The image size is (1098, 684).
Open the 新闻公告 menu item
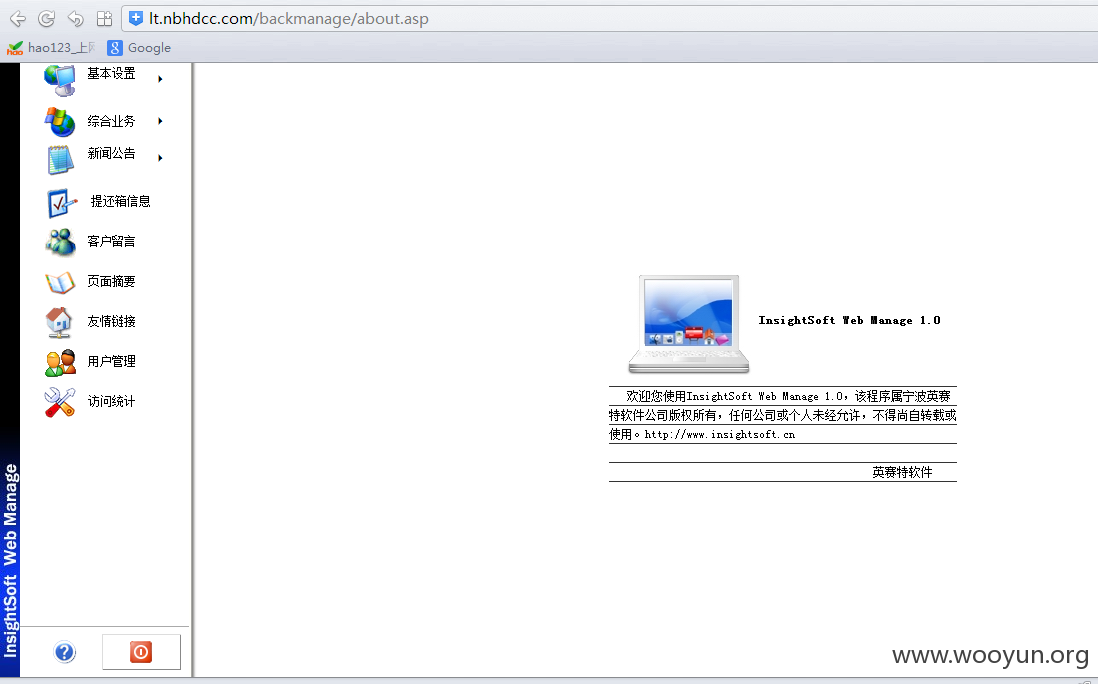pyautogui.click(x=111, y=153)
